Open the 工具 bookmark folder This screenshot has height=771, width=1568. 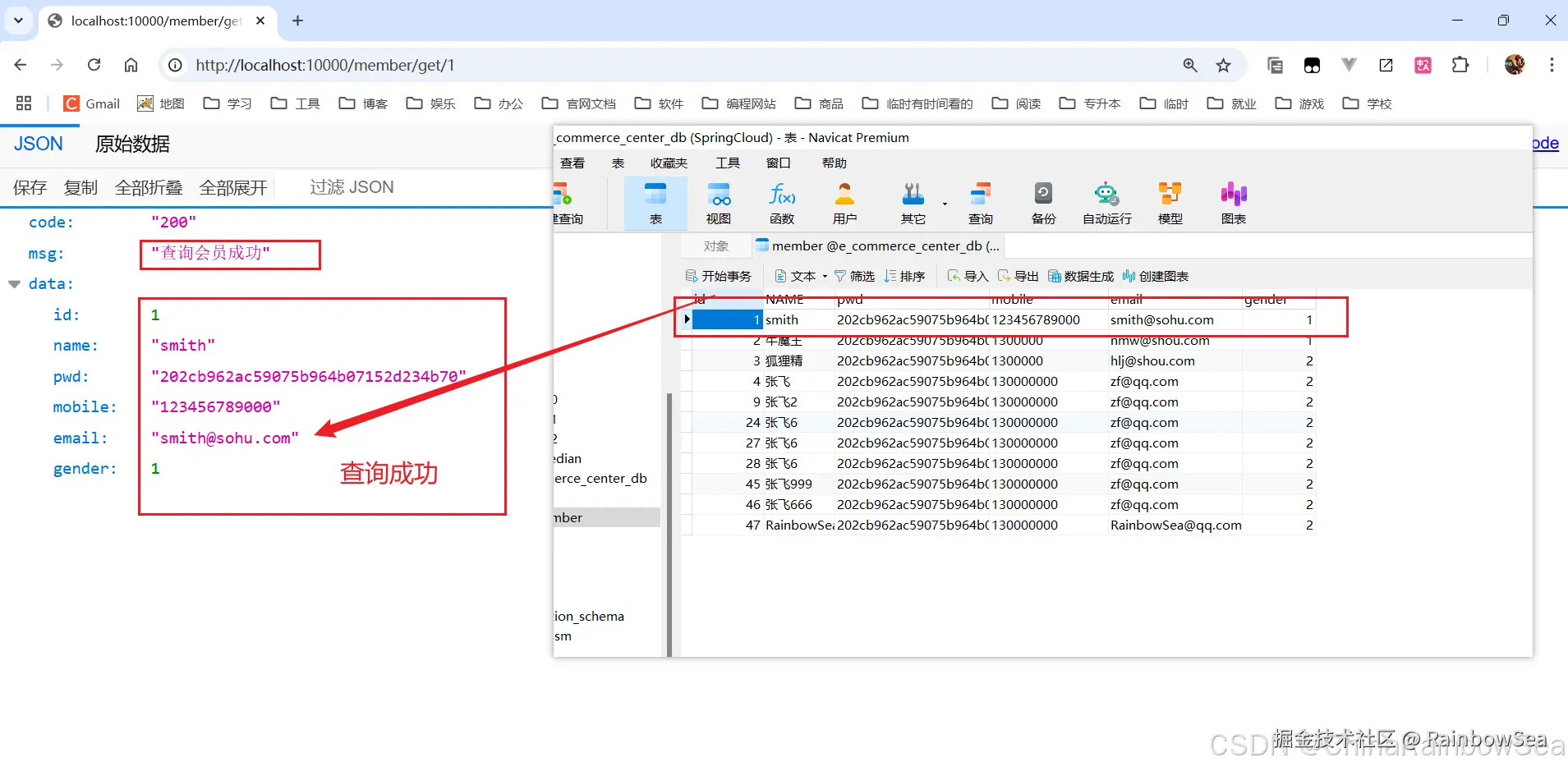296,103
